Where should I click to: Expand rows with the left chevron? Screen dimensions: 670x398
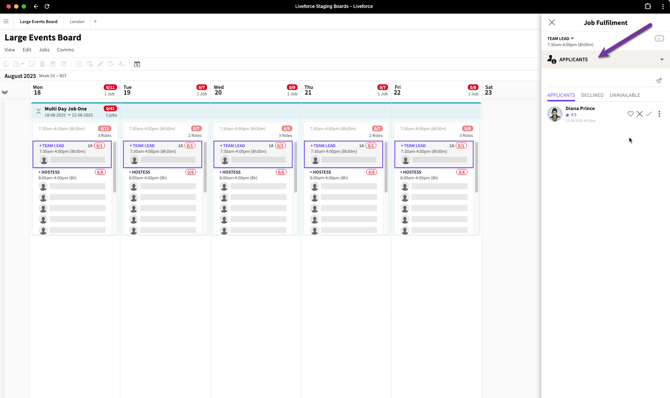tap(5, 92)
